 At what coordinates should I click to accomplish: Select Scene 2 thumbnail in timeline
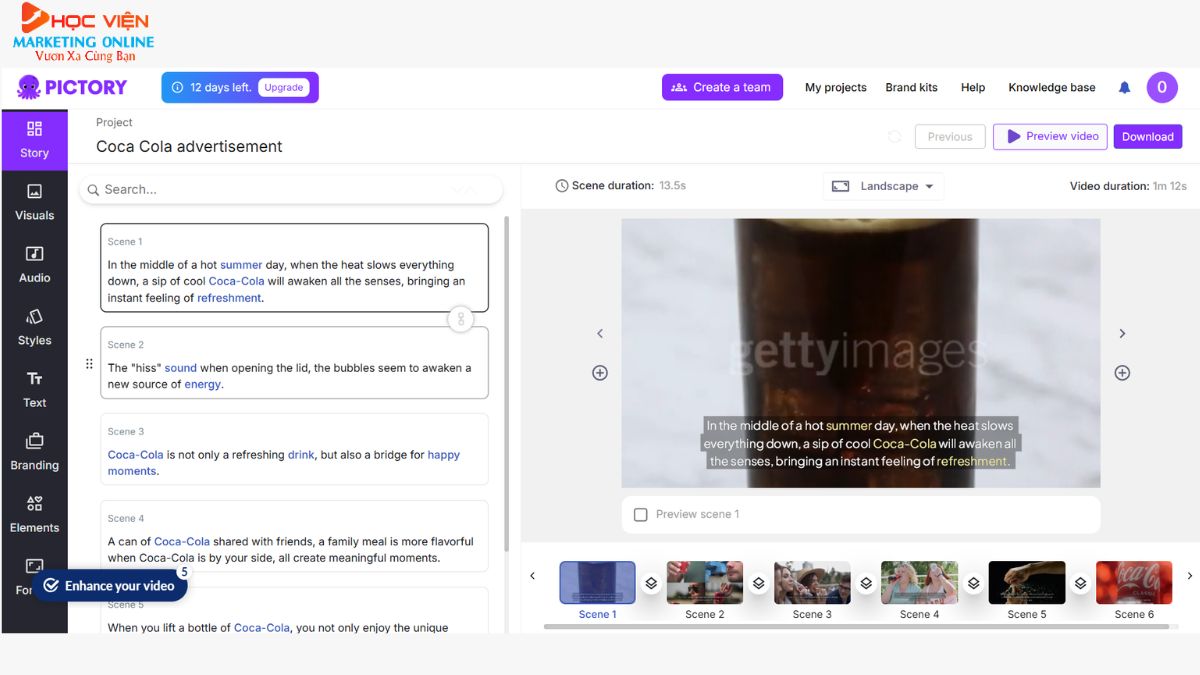tap(705, 583)
